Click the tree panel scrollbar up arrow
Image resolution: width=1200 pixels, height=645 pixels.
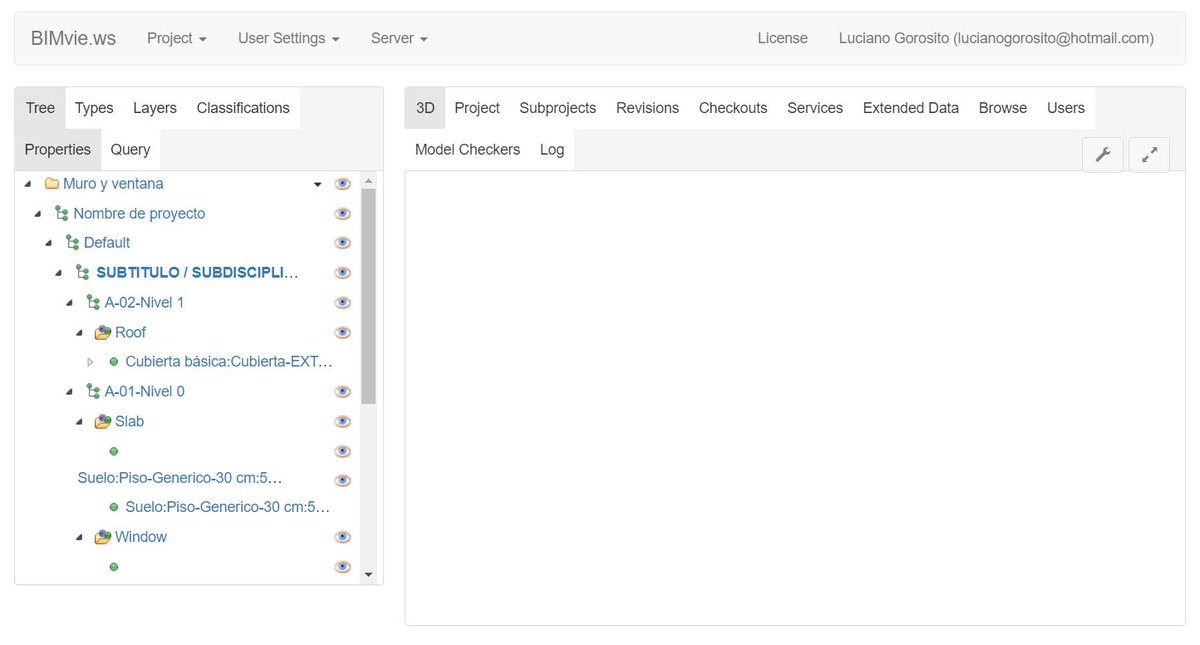tap(368, 181)
